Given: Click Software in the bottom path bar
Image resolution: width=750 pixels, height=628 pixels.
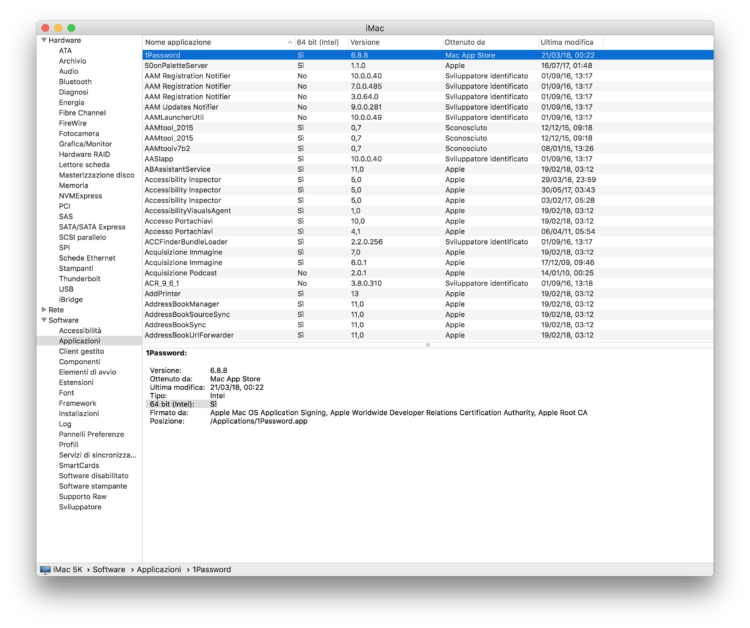Looking at the screenshot, I should pos(109,570).
